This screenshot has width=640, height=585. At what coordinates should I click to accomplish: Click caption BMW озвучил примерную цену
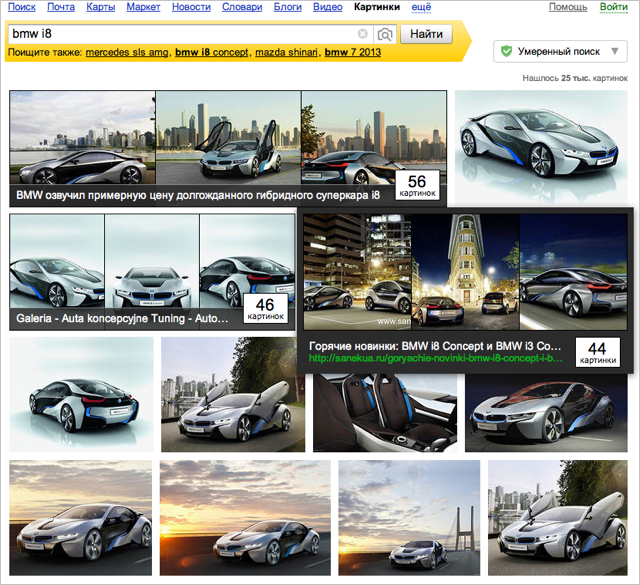pos(198,195)
